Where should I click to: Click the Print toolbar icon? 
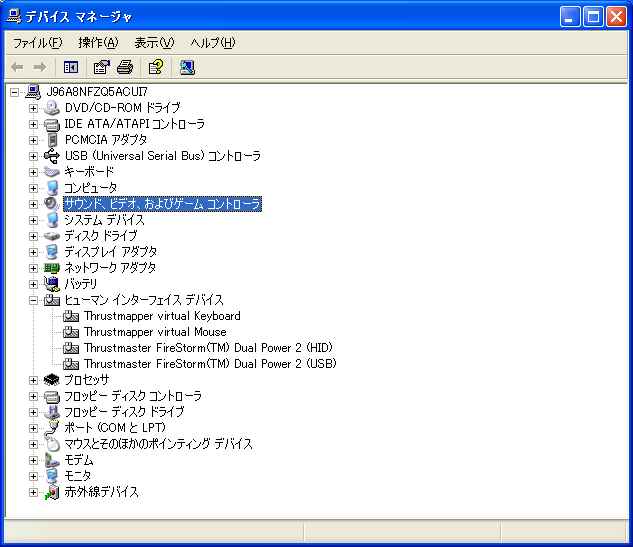(125, 67)
